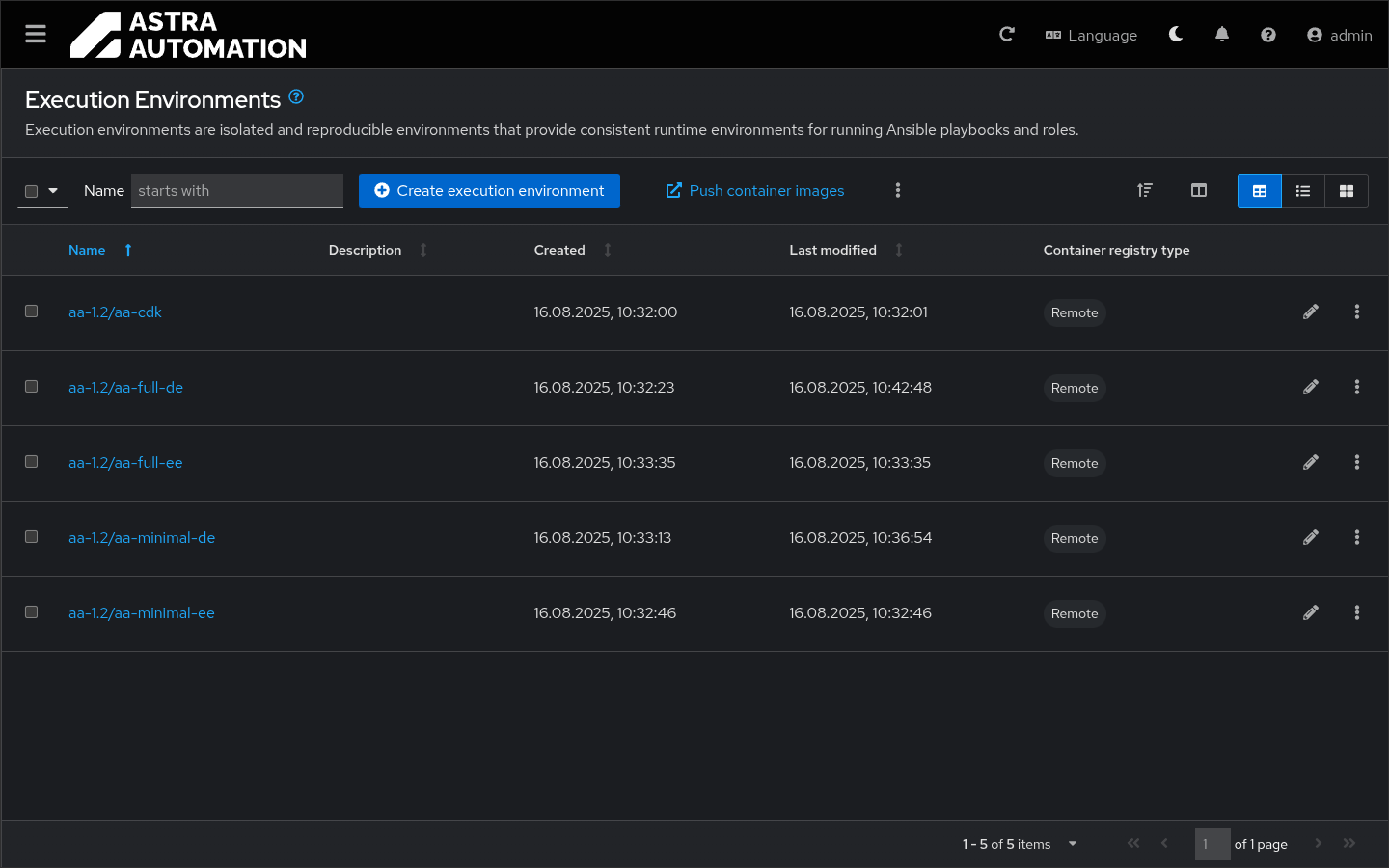Toggle dark mode moon icon
This screenshot has height=868, width=1389.
point(1176,35)
